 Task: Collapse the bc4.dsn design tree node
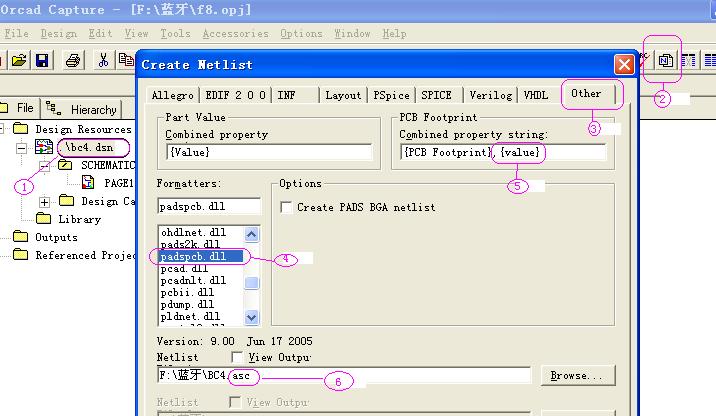pyautogui.click(x=21, y=148)
